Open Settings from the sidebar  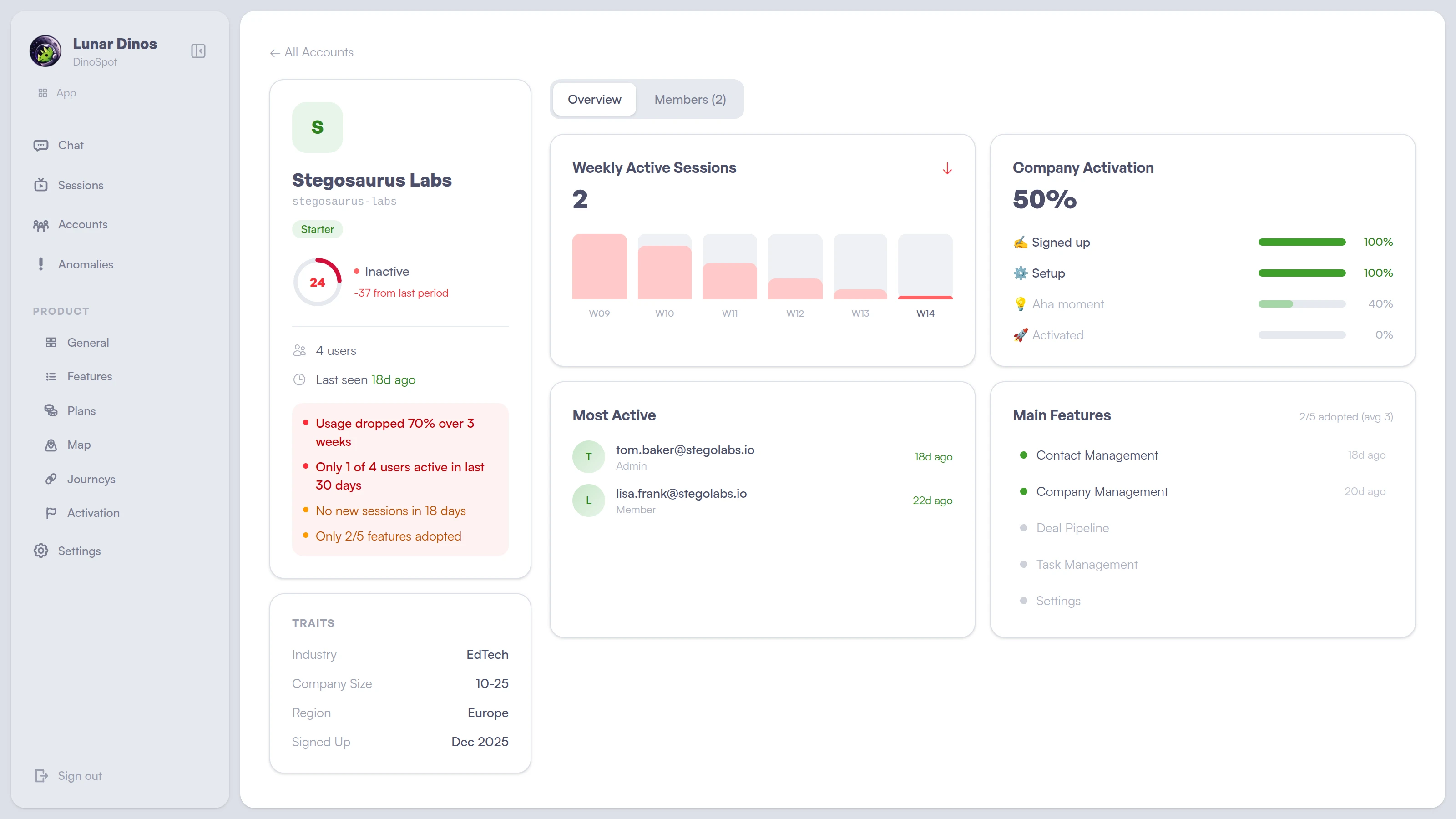click(80, 551)
